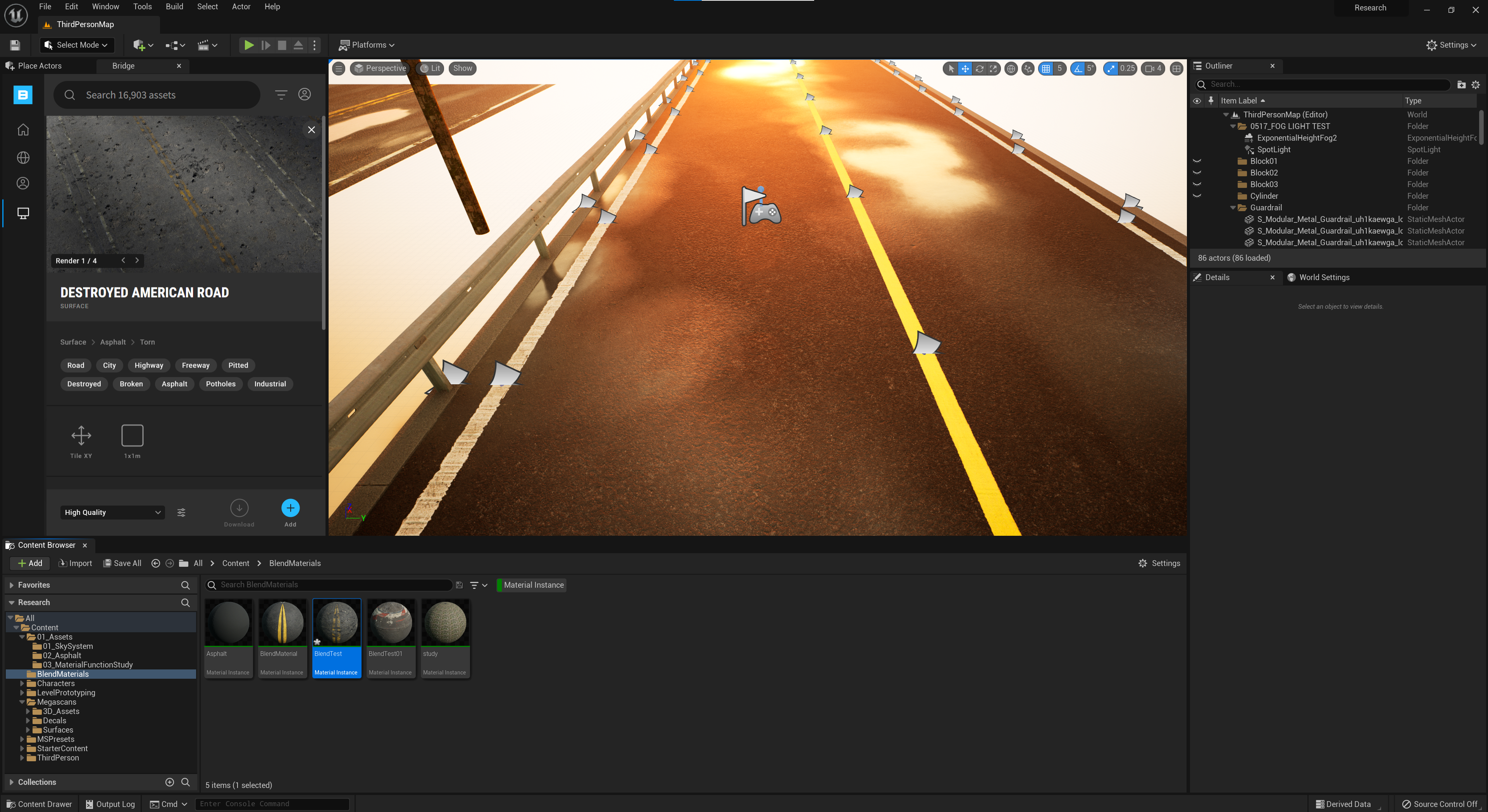The width and height of the screenshot is (1488, 812).
Task: Expand the Megascans Surfaces folder
Action: (x=27, y=730)
